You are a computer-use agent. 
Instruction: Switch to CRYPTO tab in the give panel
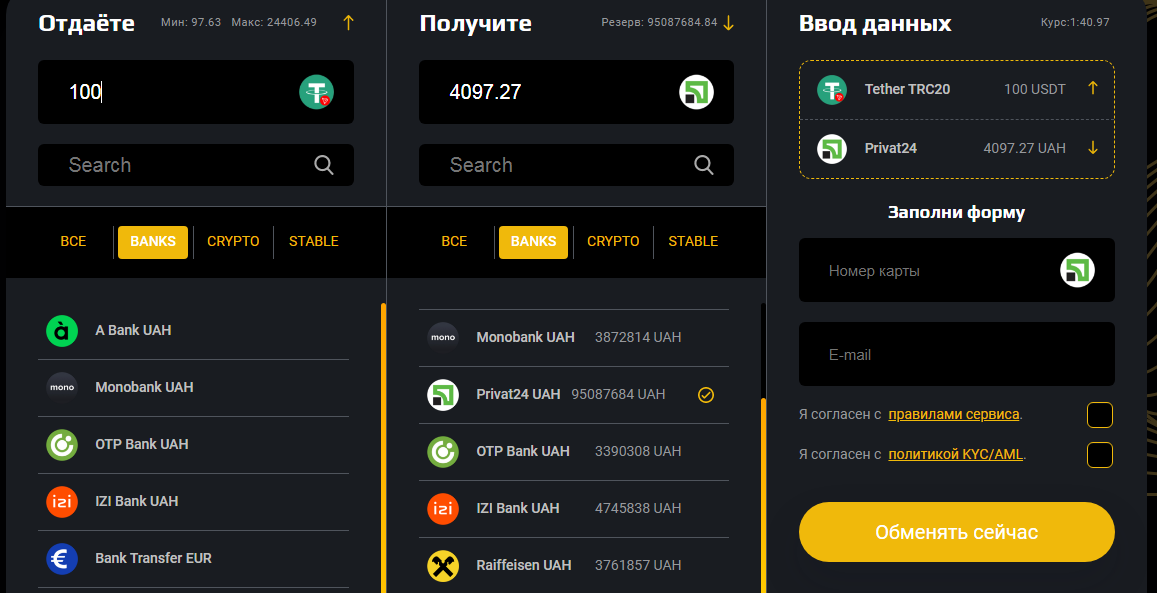click(x=233, y=241)
